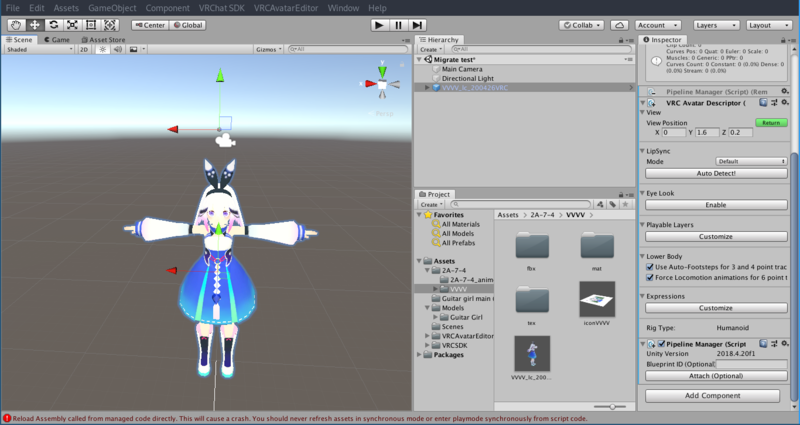
Task: Open the VRChat SDK menu
Action: point(221,8)
